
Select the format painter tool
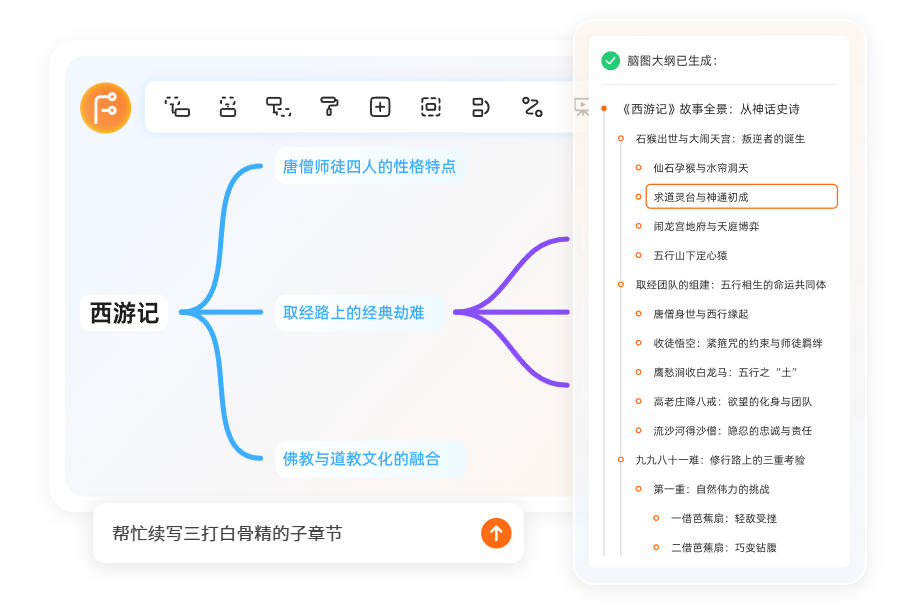(330, 107)
